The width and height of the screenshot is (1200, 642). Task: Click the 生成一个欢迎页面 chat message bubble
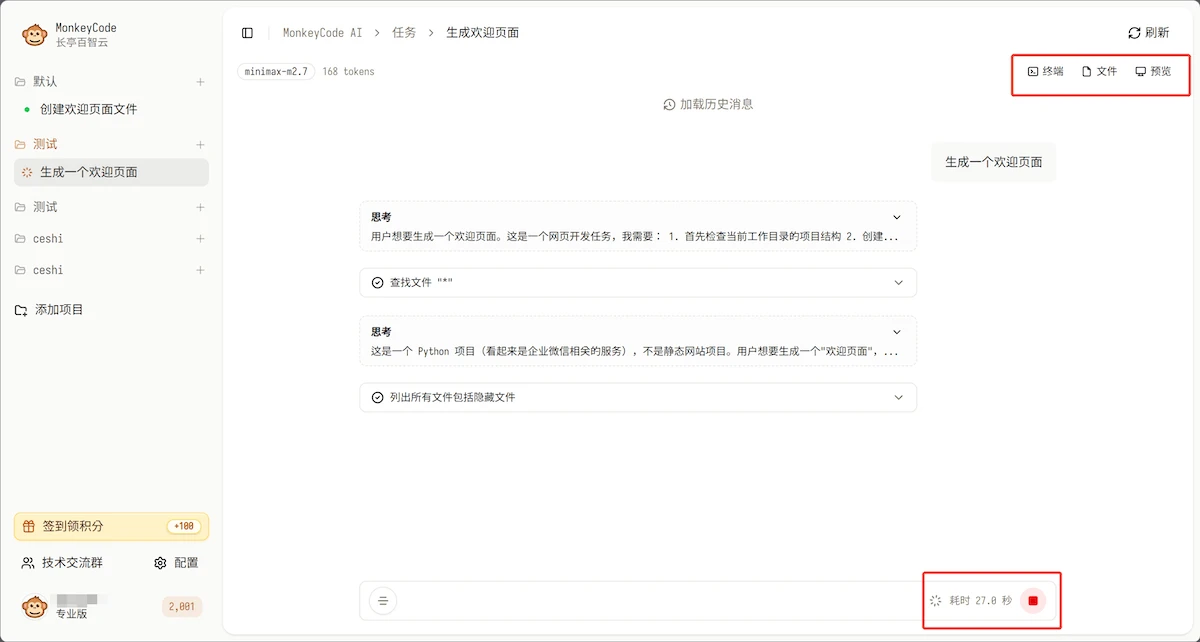[993, 162]
